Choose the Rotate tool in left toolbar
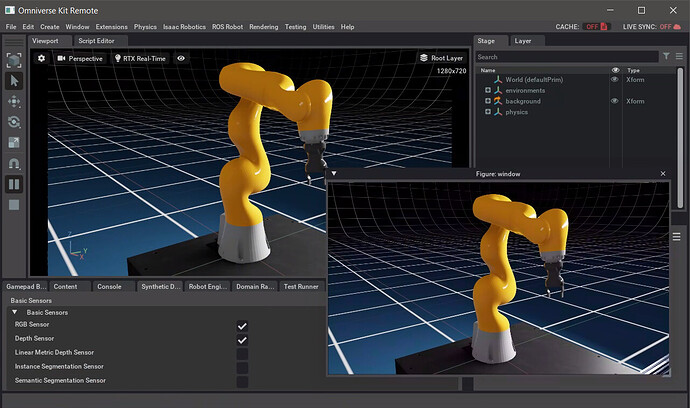This screenshot has width=690, height=408. (14, 122)
